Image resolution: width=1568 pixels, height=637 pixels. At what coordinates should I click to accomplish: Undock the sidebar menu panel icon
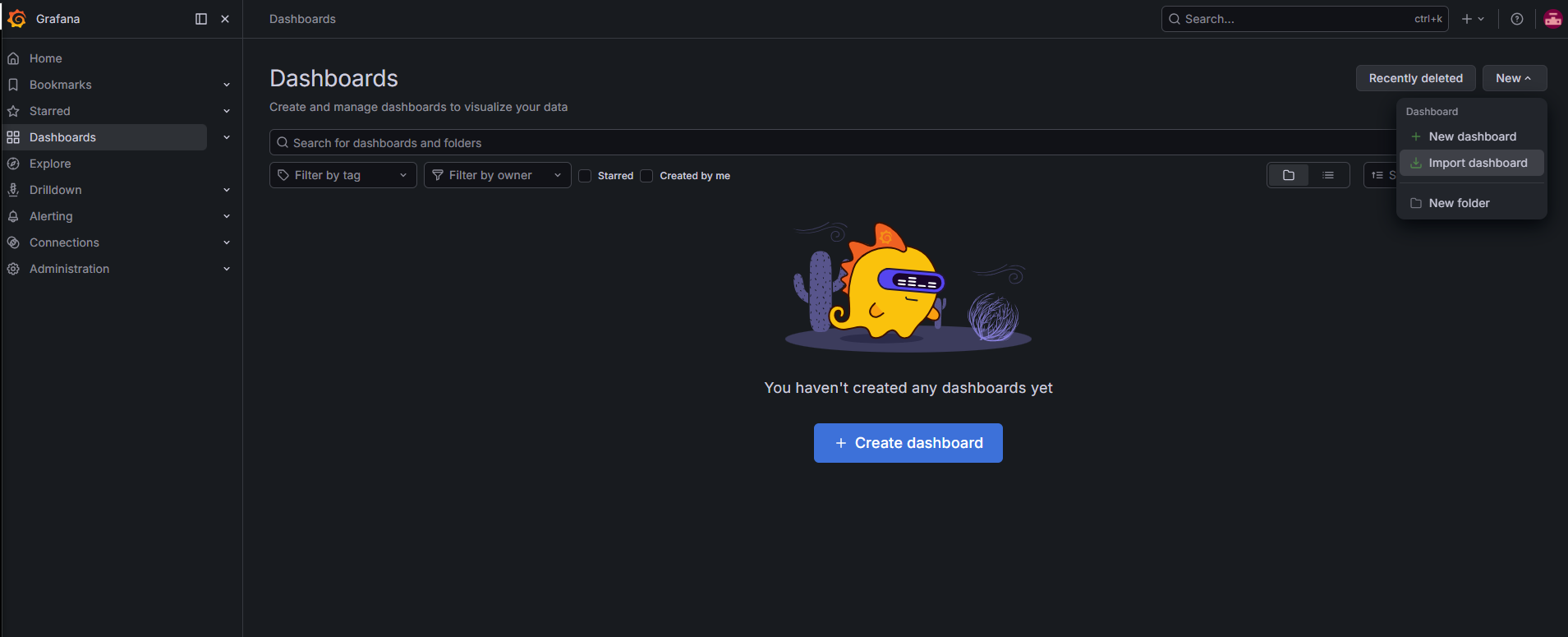coord(201,19)
